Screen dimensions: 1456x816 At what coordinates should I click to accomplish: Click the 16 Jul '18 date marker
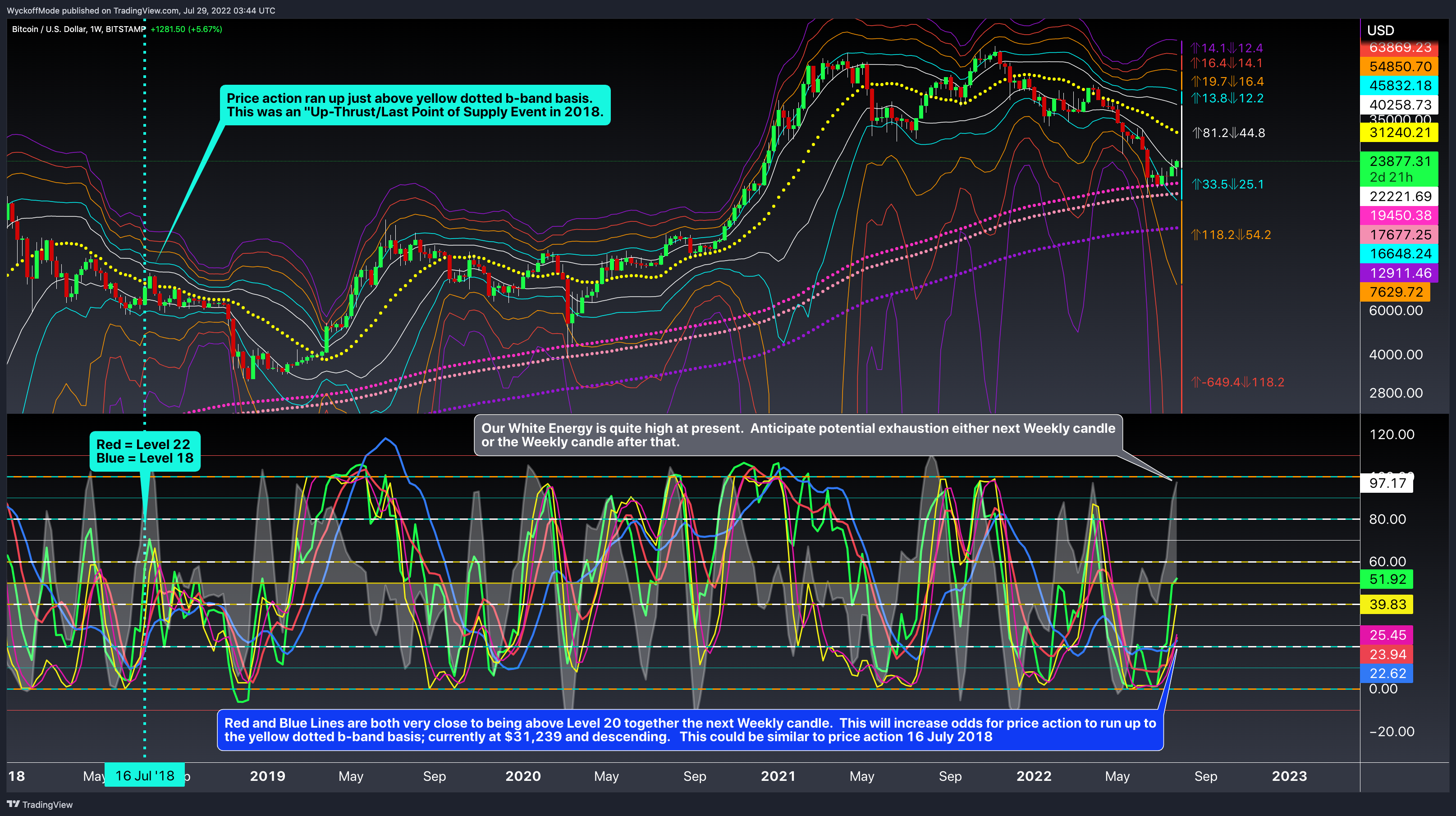click(145, 776)
